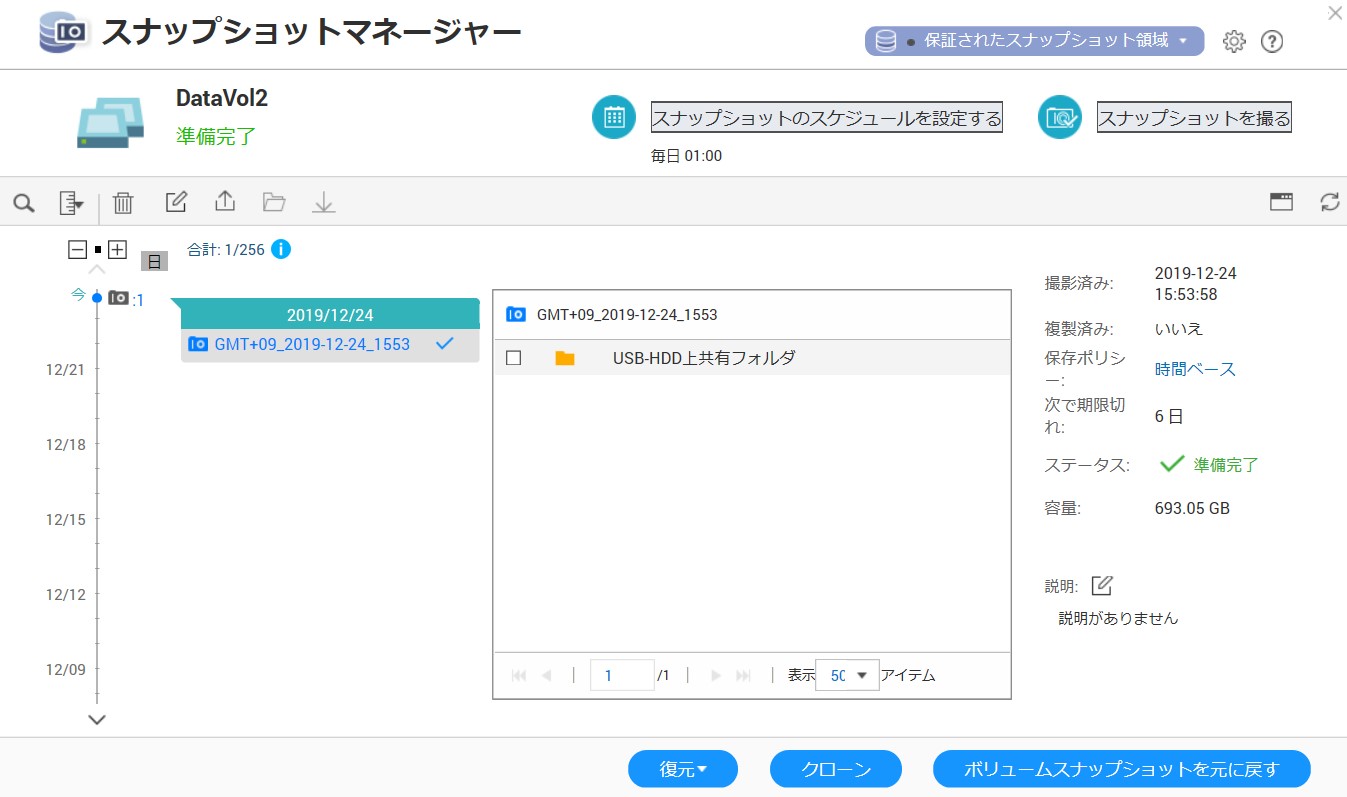The image size is (1347, 797).
Task: Click the page number input field
Action: click(622, 675)
